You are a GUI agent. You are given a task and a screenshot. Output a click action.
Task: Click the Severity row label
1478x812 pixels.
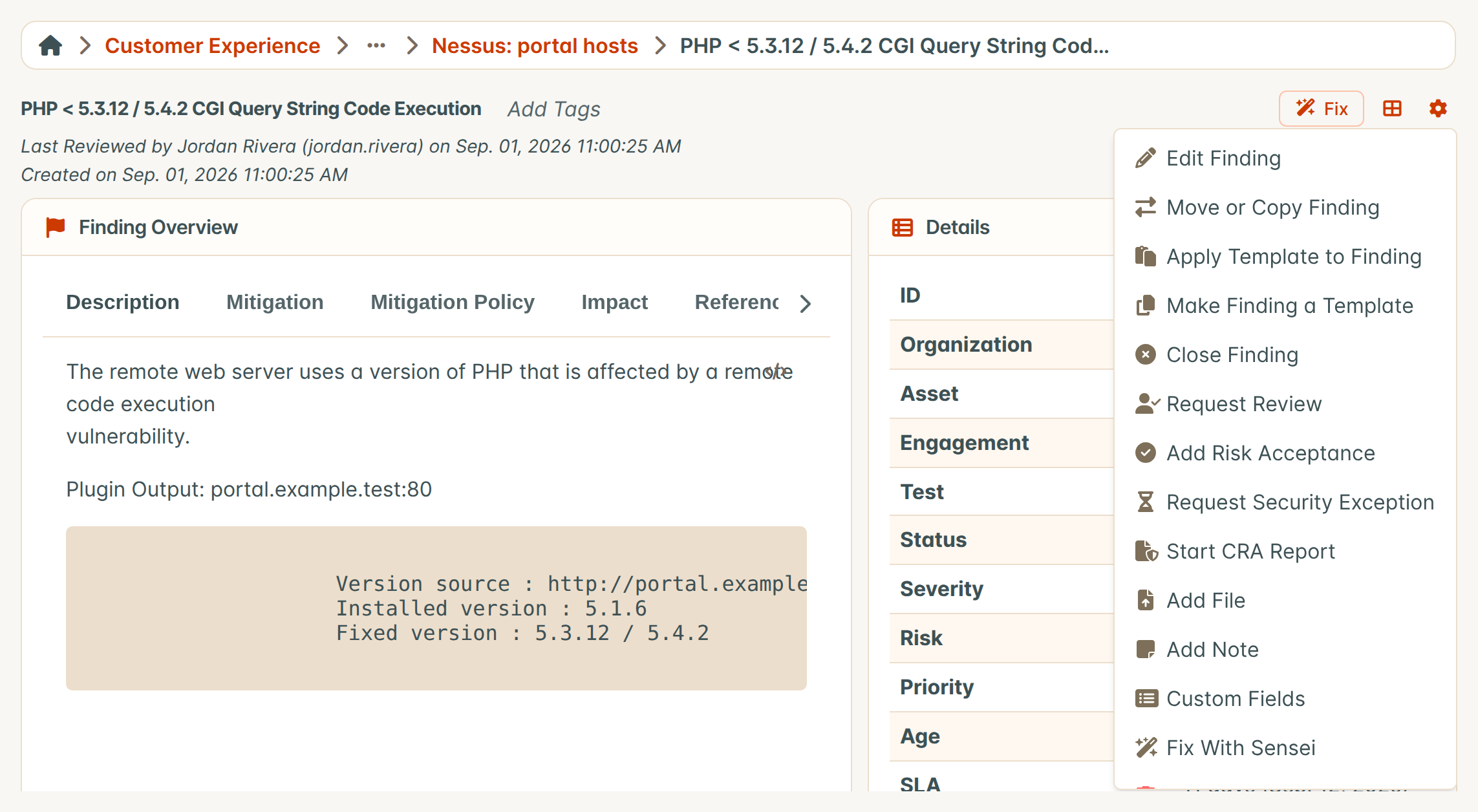[941, 589]
